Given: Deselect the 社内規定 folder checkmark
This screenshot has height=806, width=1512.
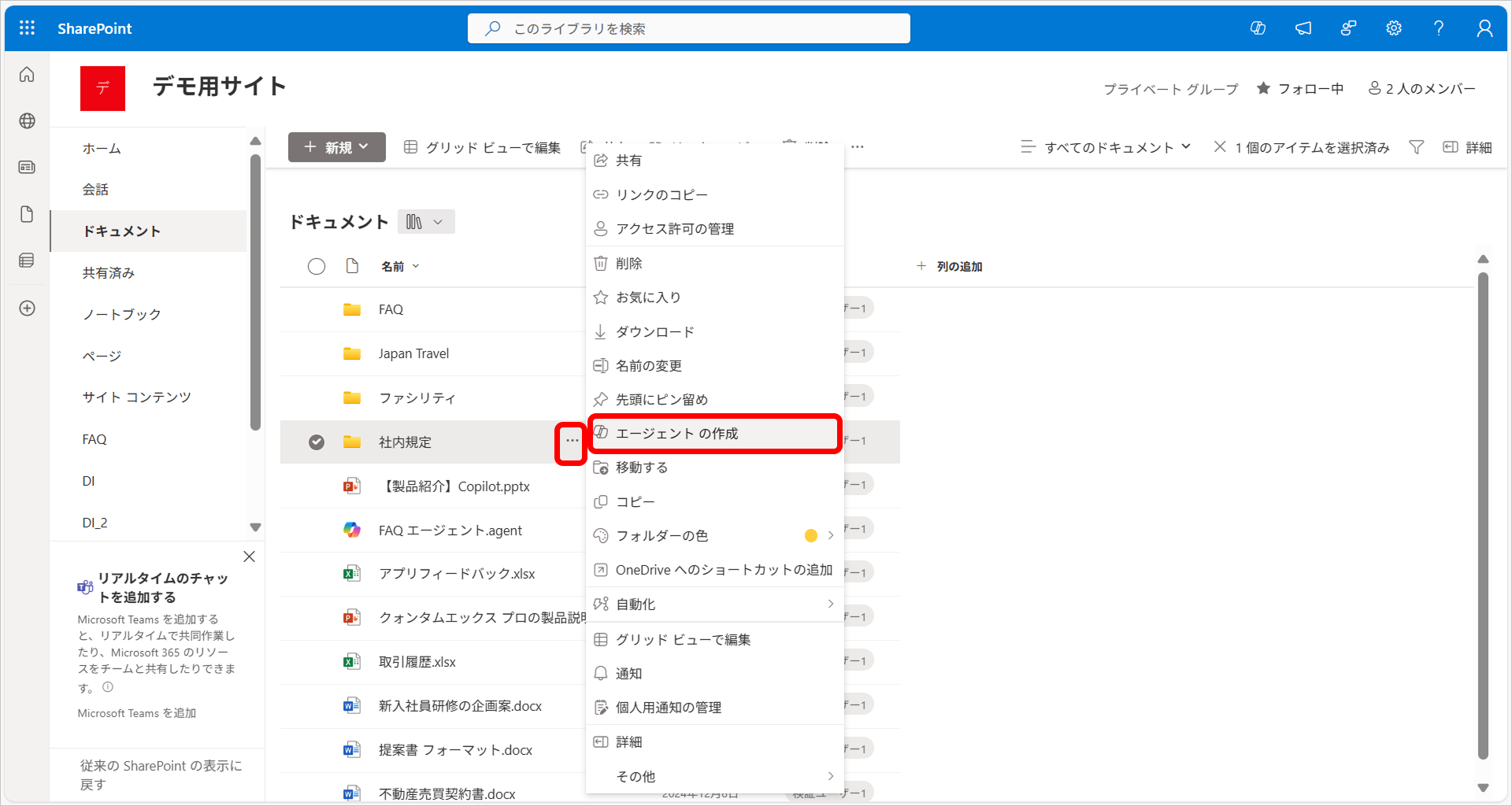Looking at the screenshot, I should [x=317, y=442].
